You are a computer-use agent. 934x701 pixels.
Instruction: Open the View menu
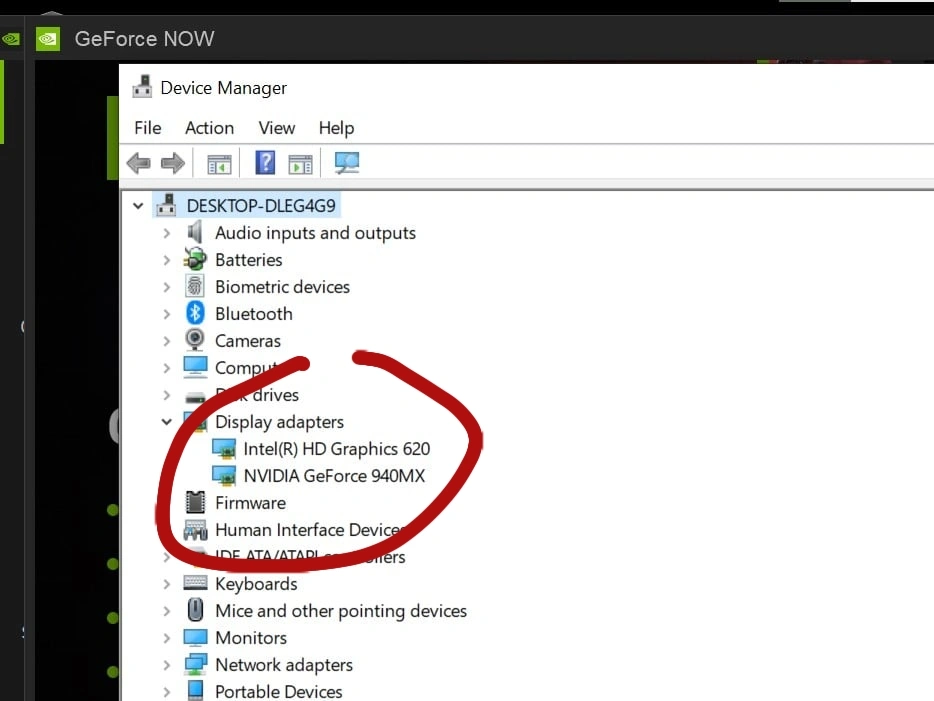pyautogui.click(x=276, y=128)
